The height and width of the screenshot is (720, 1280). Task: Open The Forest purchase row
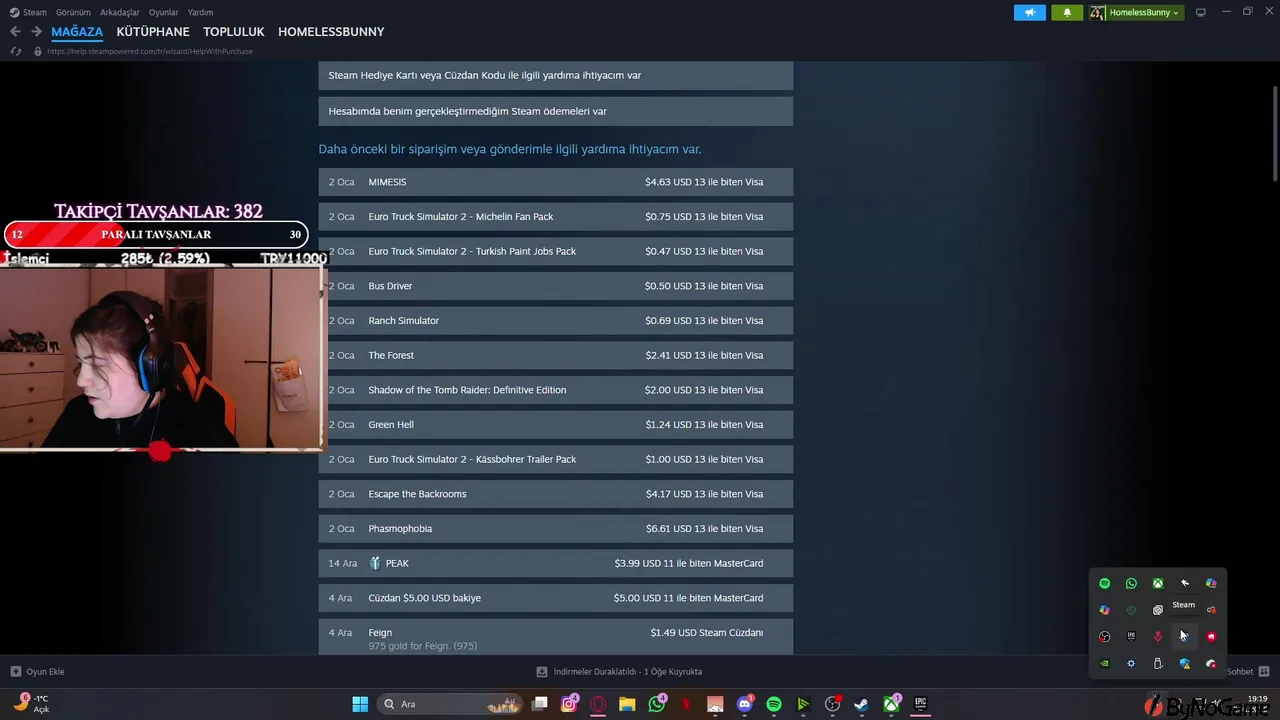[x=556, y=355]
